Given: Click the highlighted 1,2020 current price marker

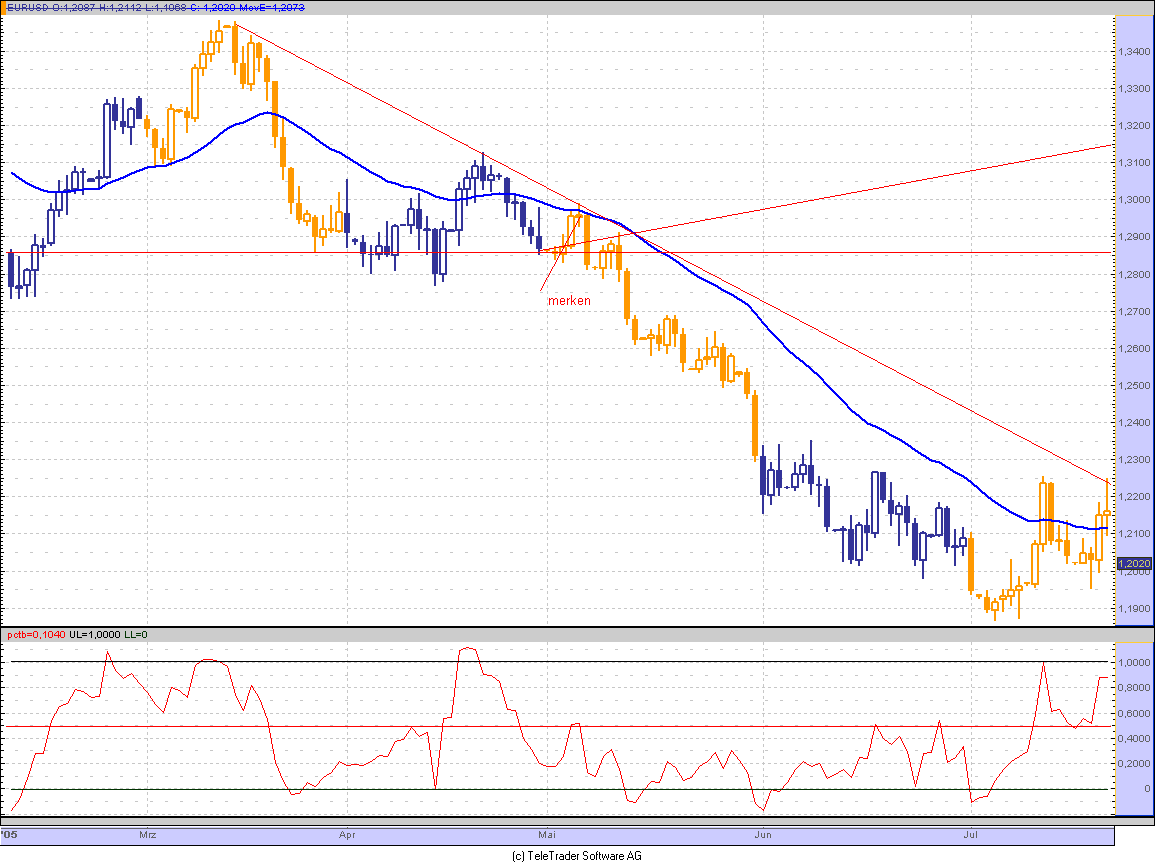Looking at the screenshot, I should (1134, 564).
